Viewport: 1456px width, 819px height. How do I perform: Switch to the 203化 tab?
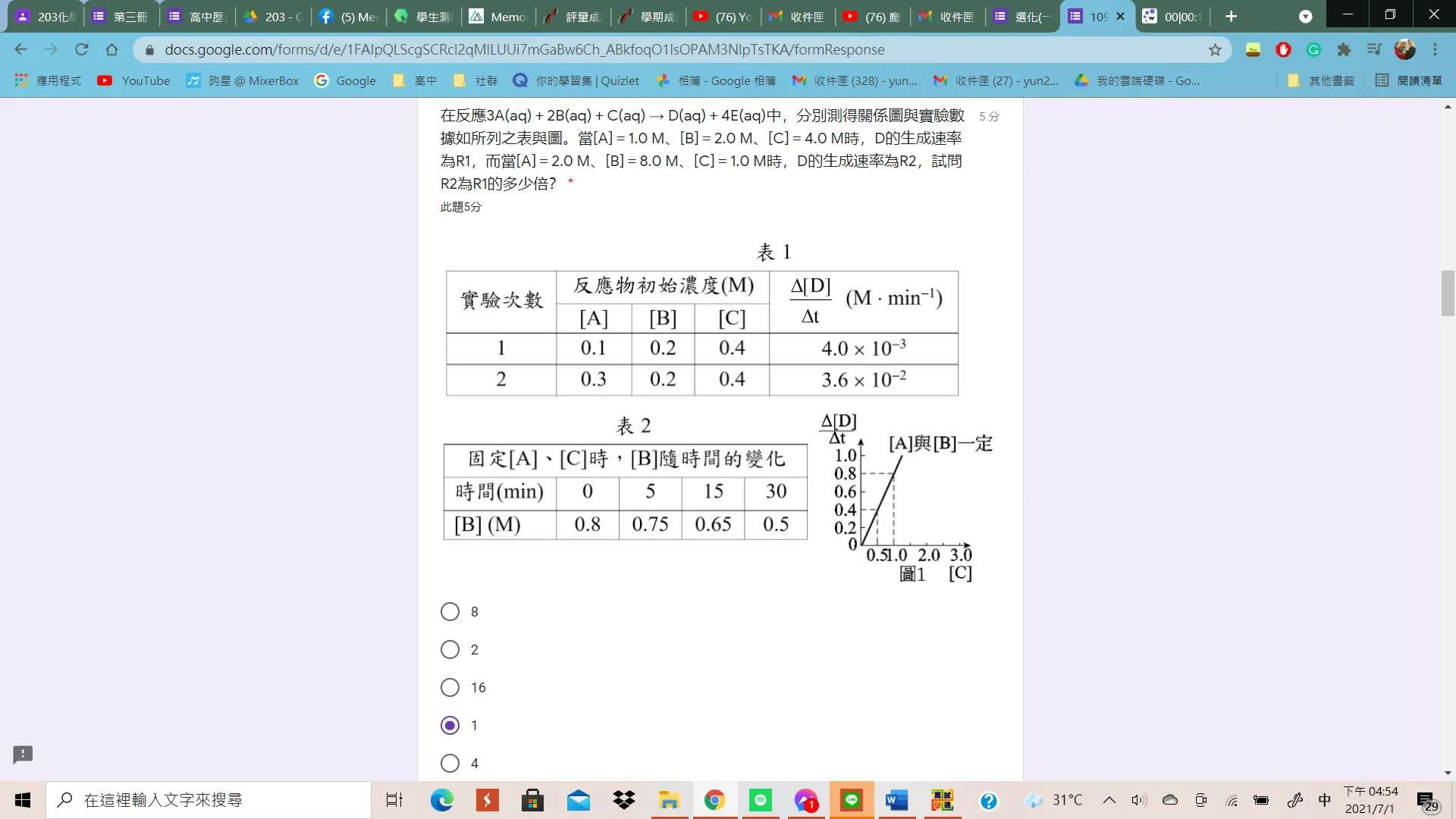point(45,17)
